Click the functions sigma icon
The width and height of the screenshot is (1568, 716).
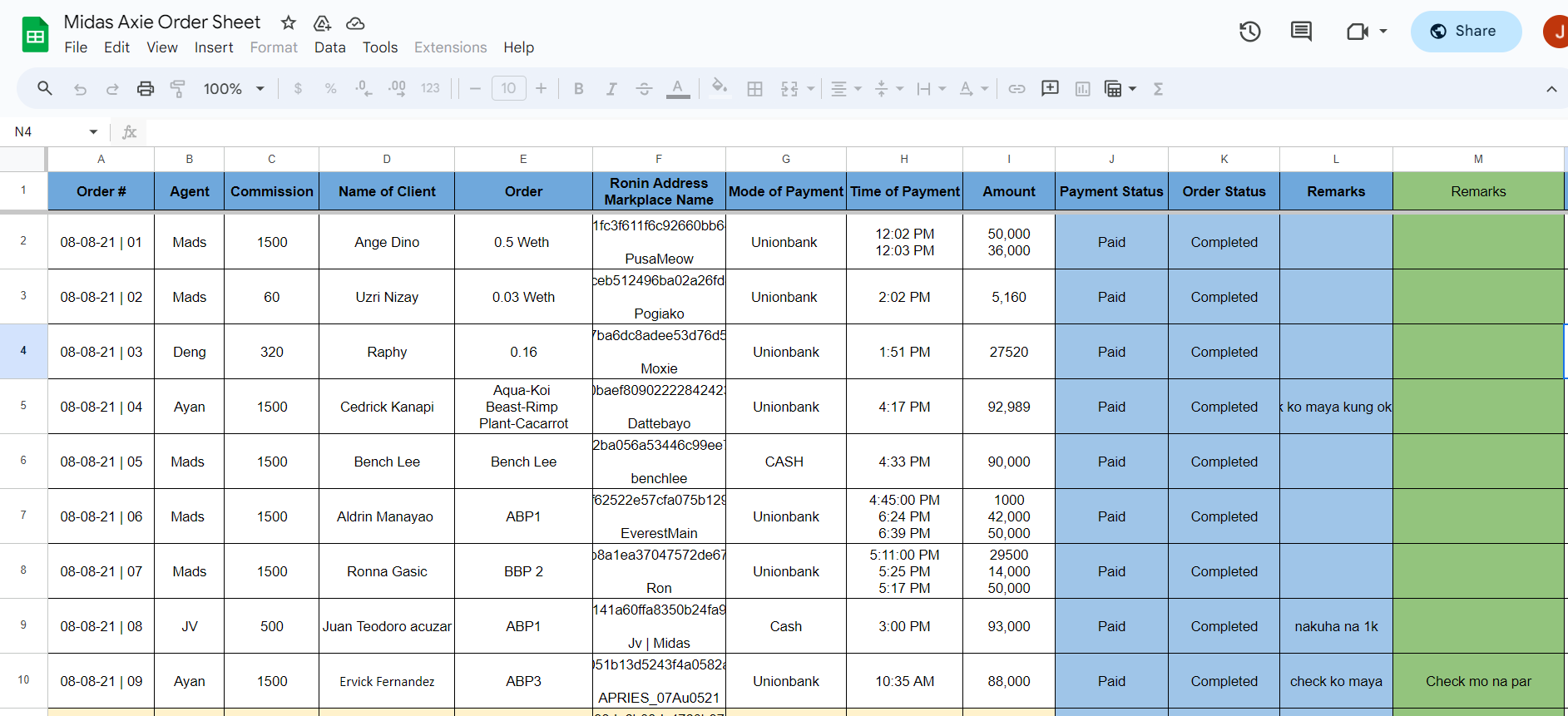tap(1158, 88)
